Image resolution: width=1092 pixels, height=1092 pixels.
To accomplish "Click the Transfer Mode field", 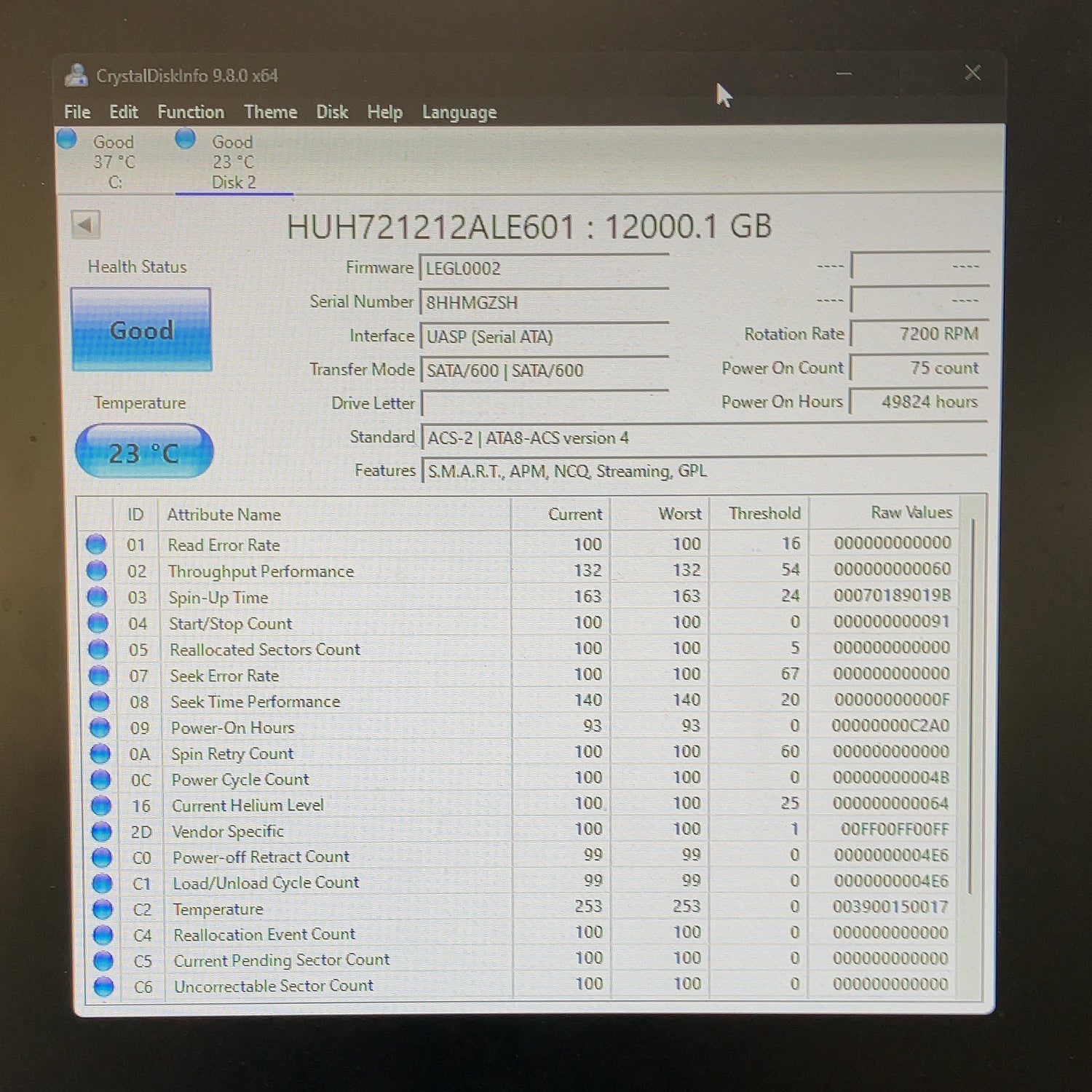I will [545, 370].
